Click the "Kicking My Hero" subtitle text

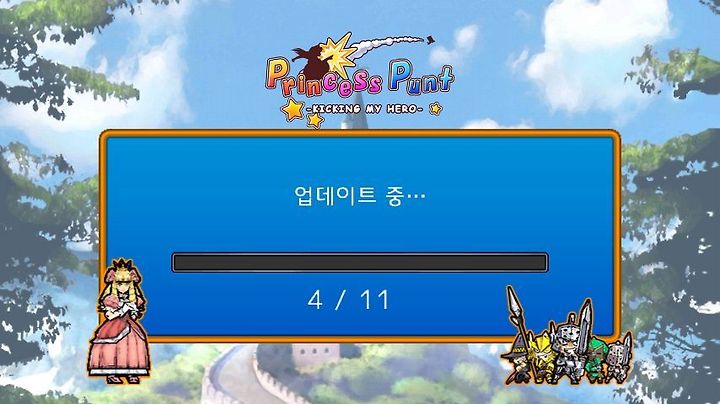coord(365,109)
